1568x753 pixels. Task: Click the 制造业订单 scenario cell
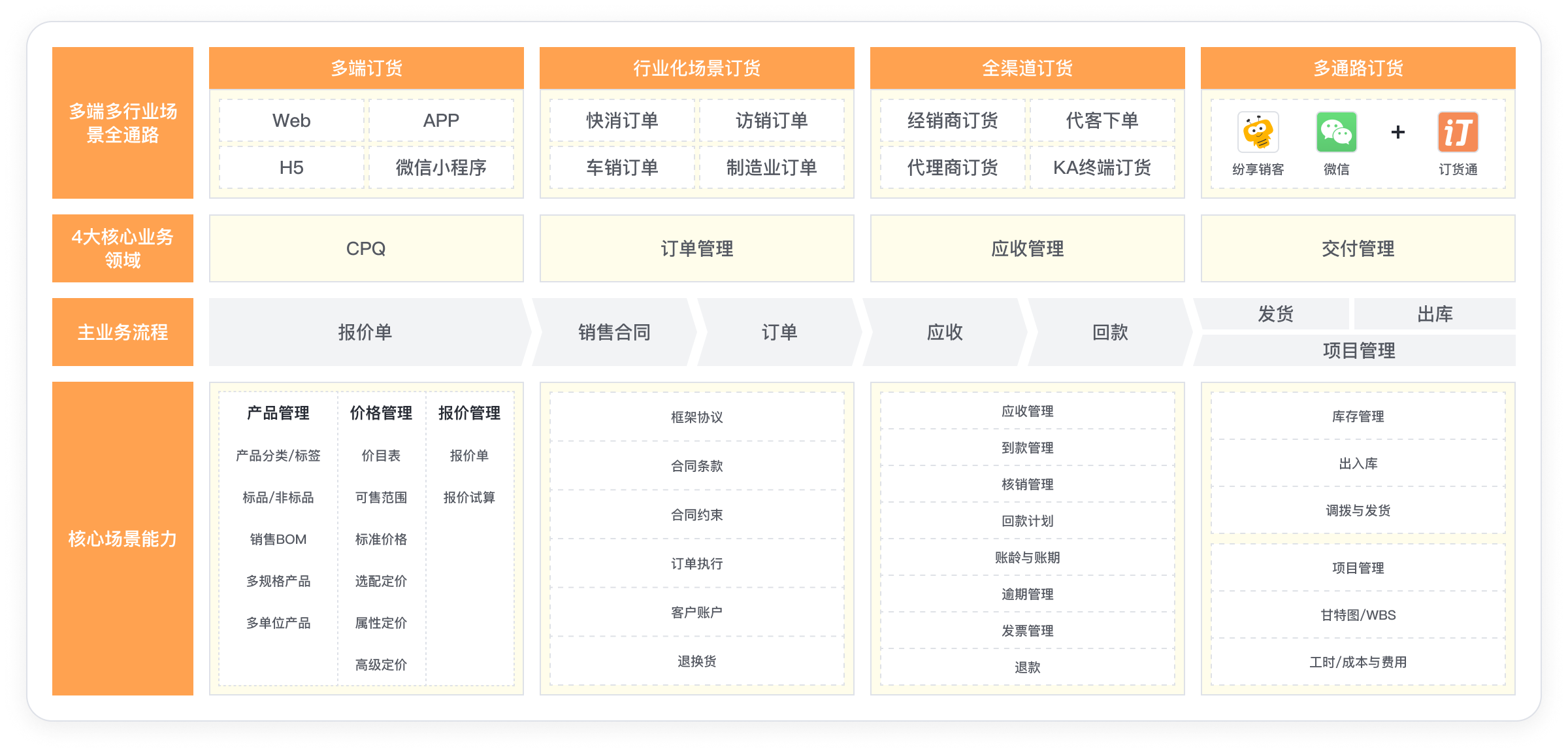772,167
